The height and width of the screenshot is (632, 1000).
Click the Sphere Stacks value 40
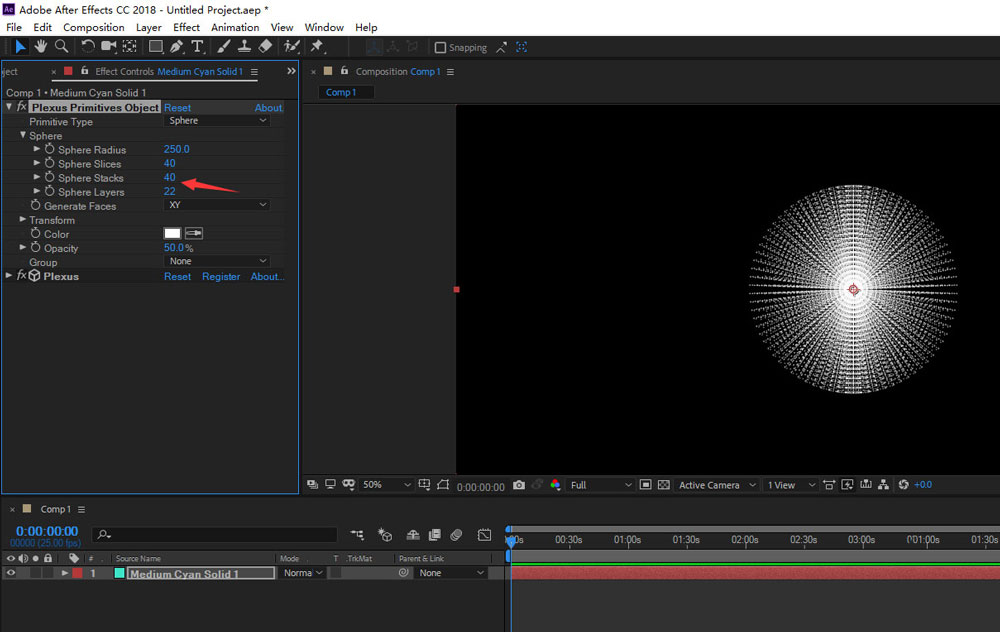170,177
